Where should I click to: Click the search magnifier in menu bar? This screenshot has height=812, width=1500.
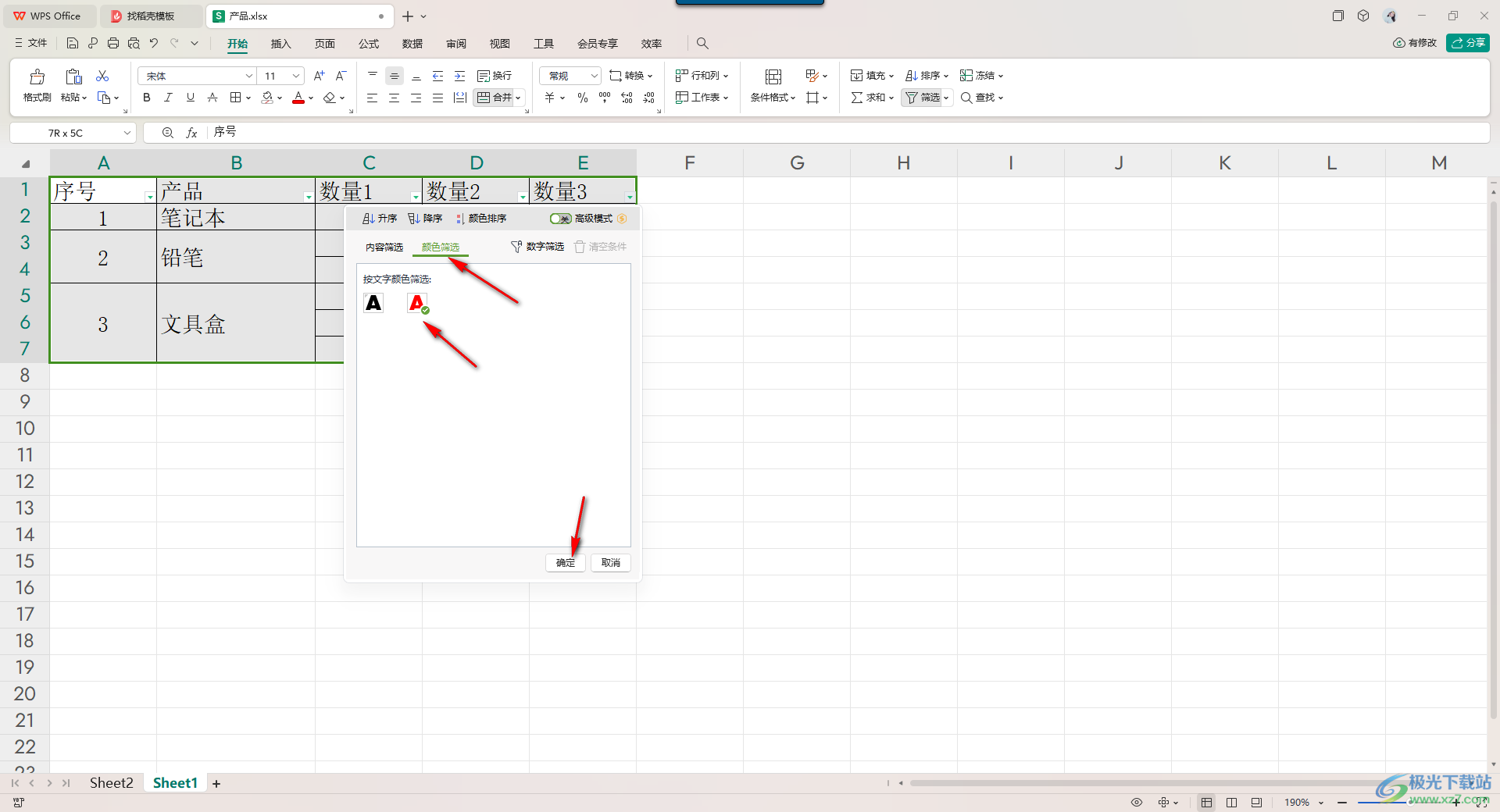[x=702, y=43]
